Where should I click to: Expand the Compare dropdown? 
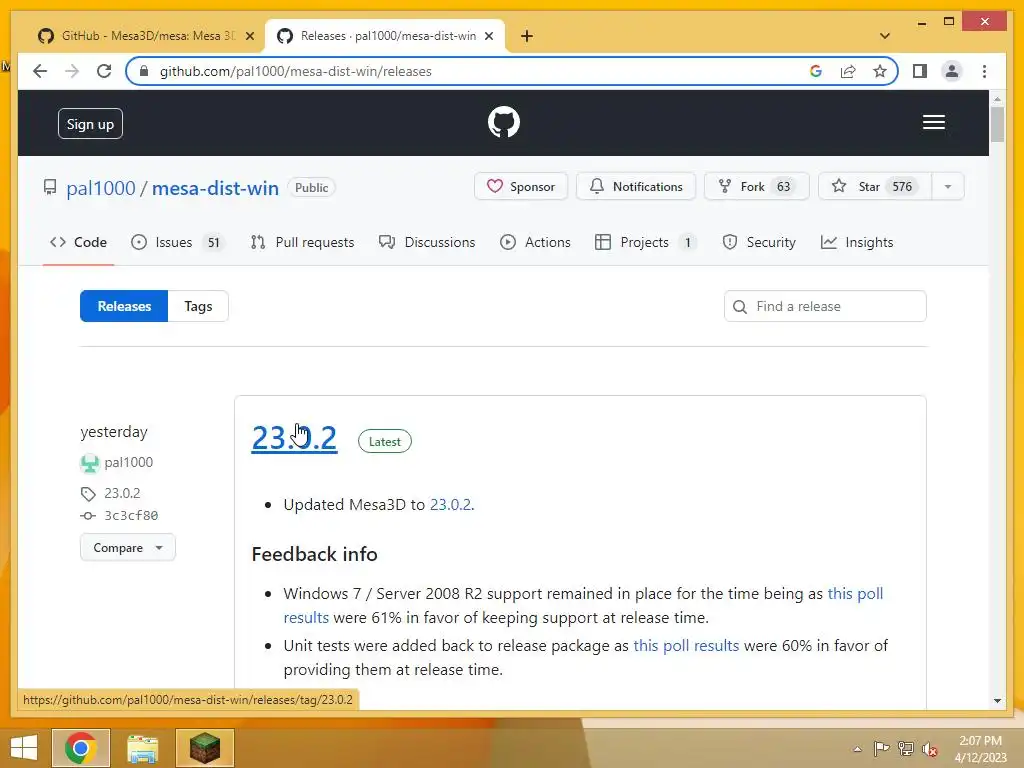(x=128, y=548)
